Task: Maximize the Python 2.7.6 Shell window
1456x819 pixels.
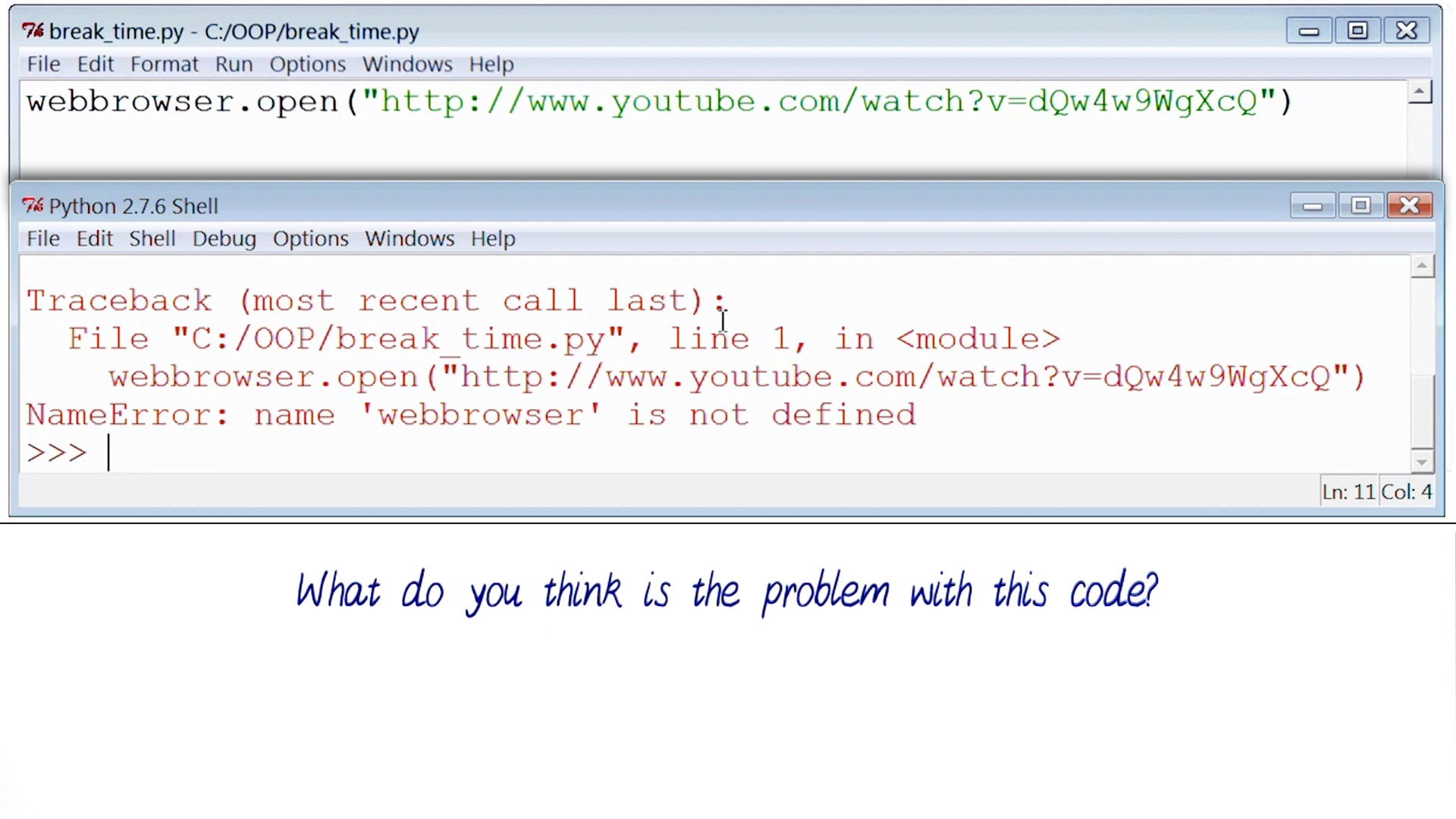Action: (x=1361, y=206)
